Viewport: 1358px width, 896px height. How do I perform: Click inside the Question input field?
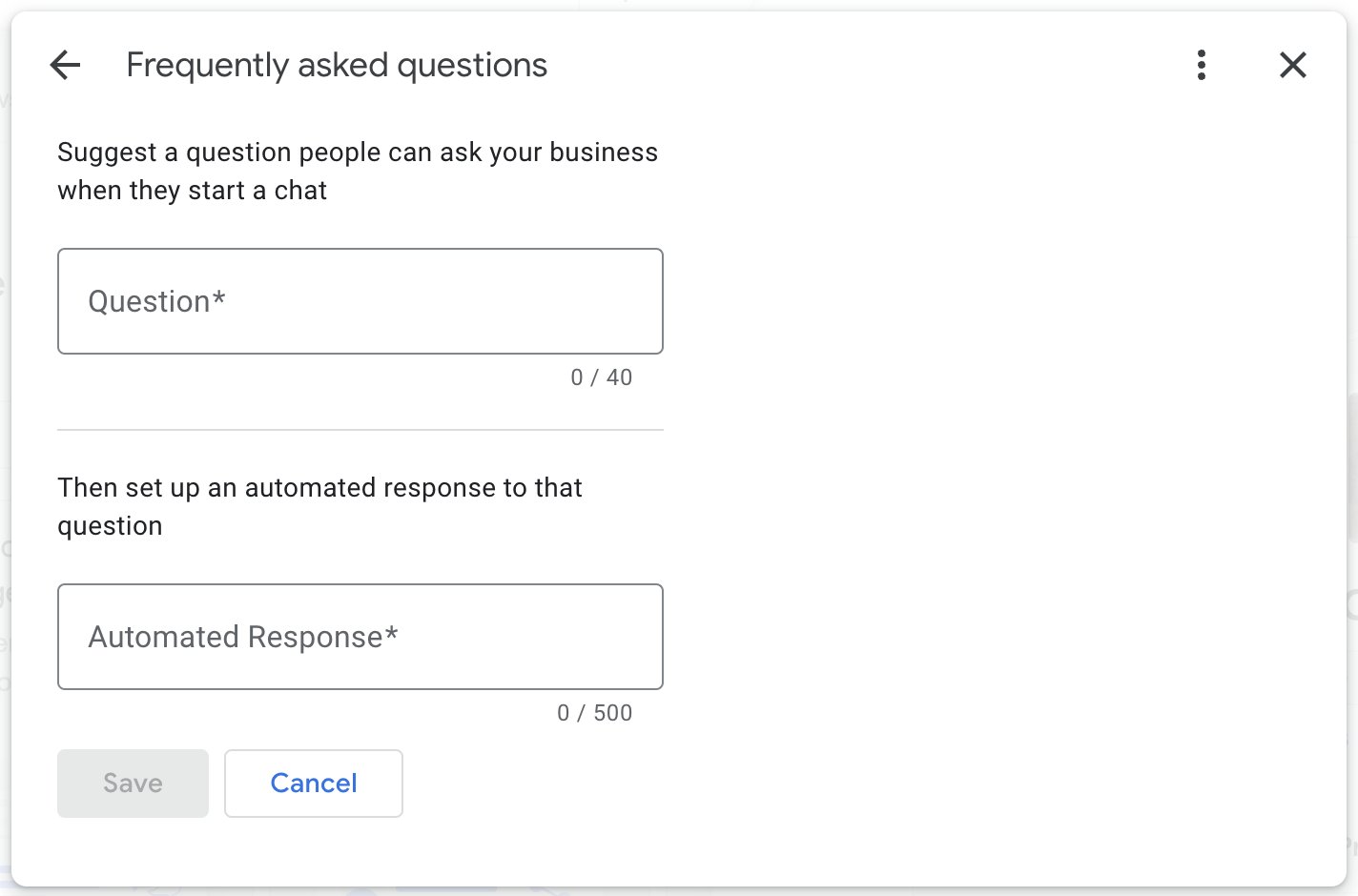click(x=360, y=301)
